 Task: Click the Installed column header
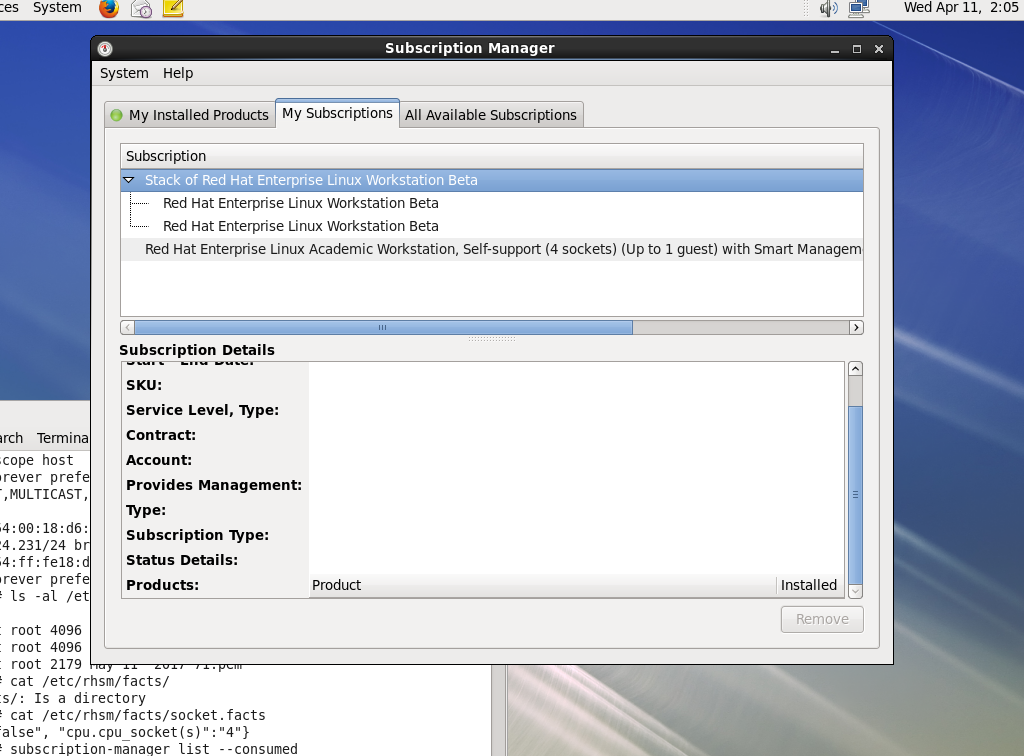[810, 585]
